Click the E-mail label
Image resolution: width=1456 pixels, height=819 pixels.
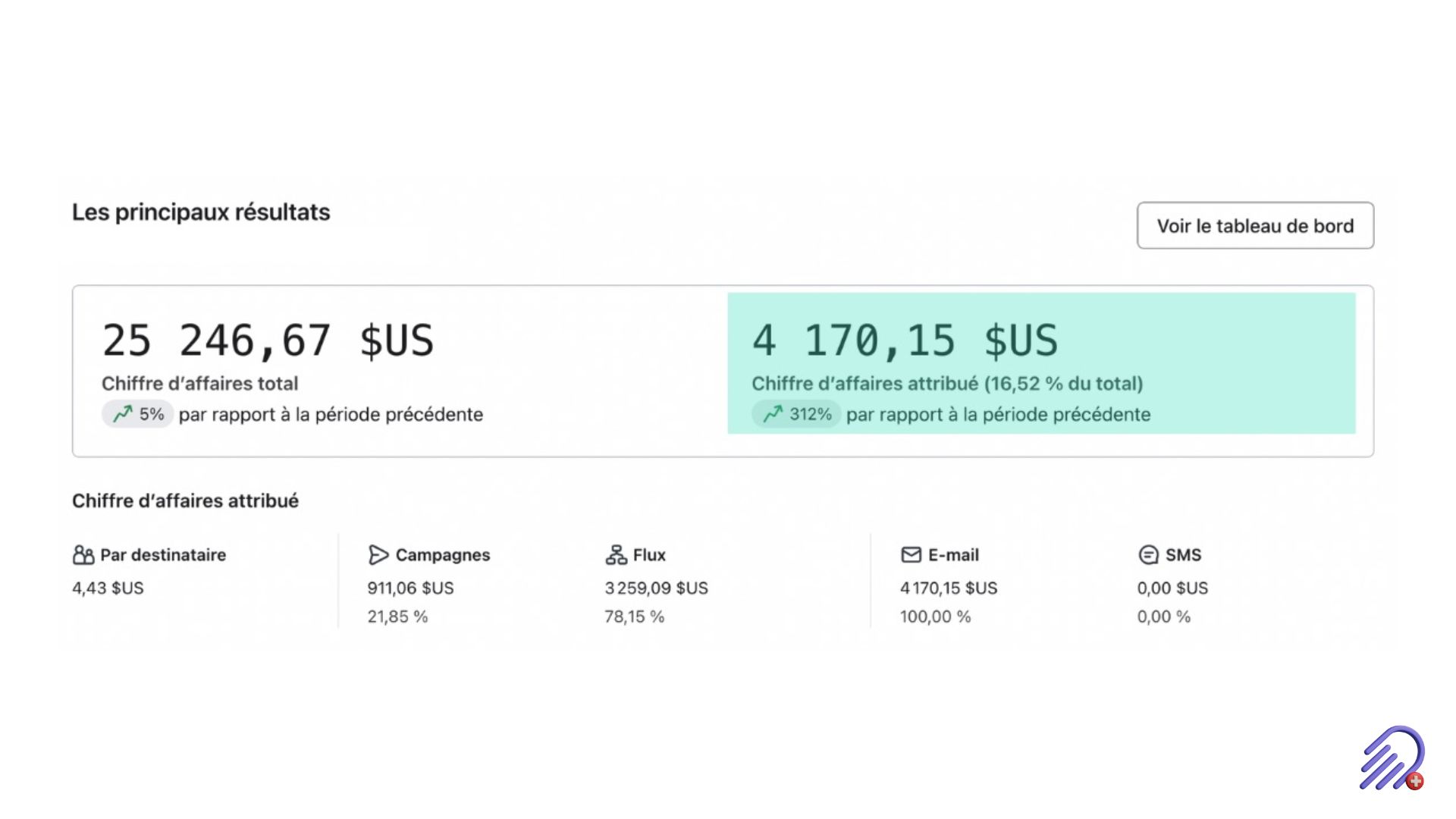(953, 555)
